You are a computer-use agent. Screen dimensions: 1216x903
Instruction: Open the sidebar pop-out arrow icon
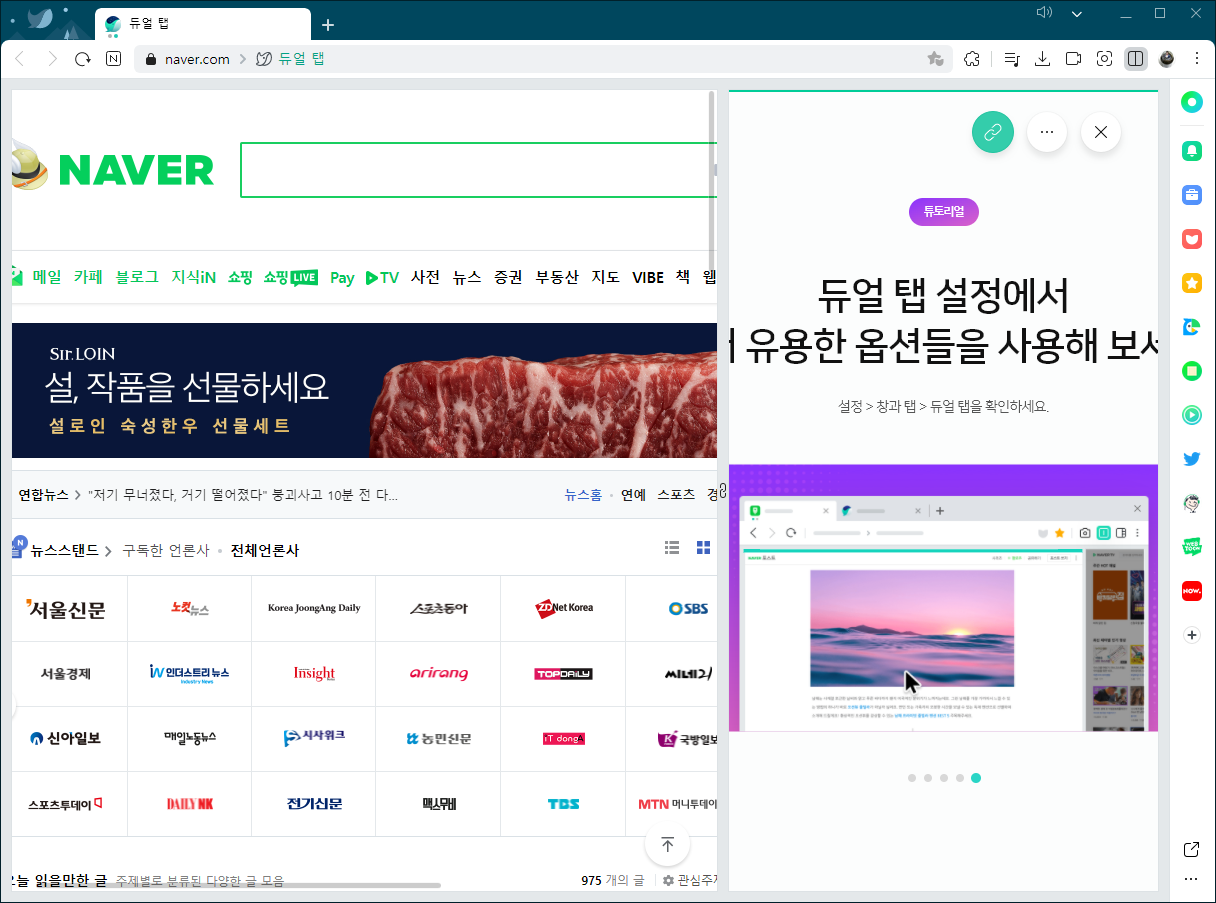(x=1191, y=849)
